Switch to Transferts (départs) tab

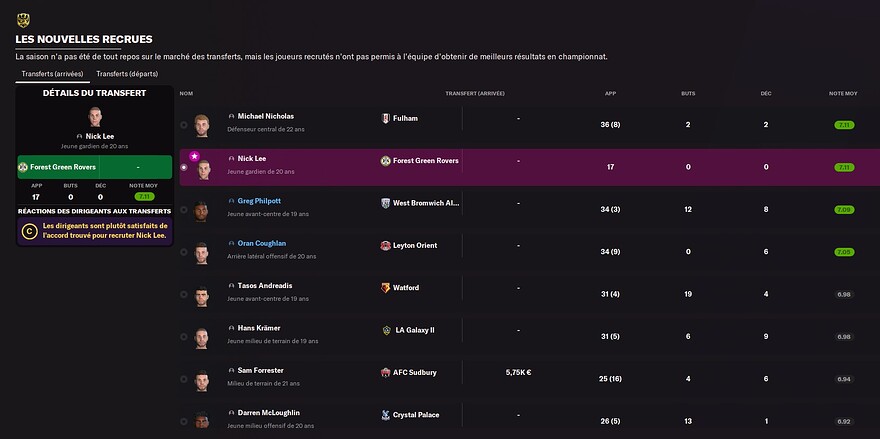click(127, 74)
